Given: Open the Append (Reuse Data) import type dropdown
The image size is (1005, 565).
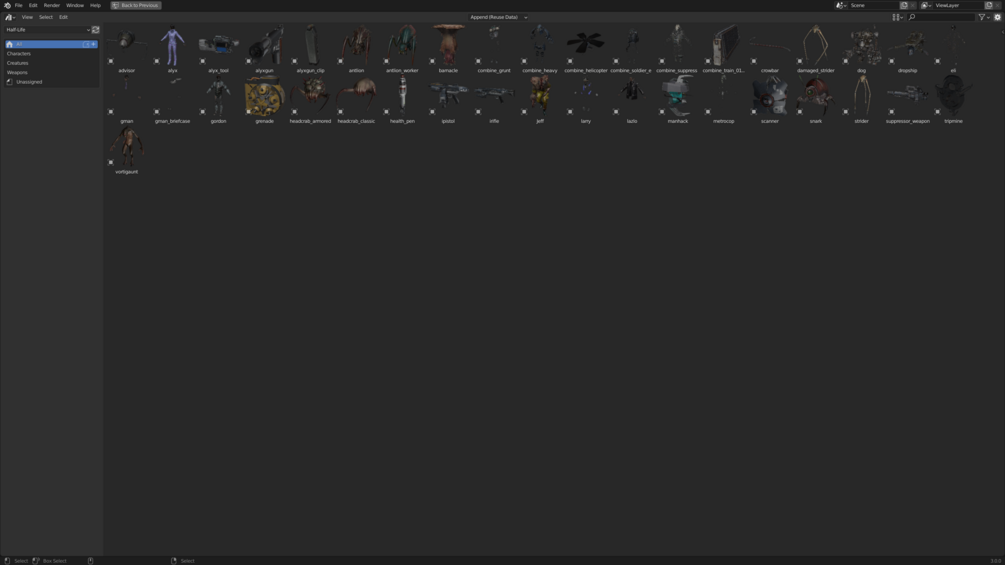Looking at the screenshot, I should point(498,17).
